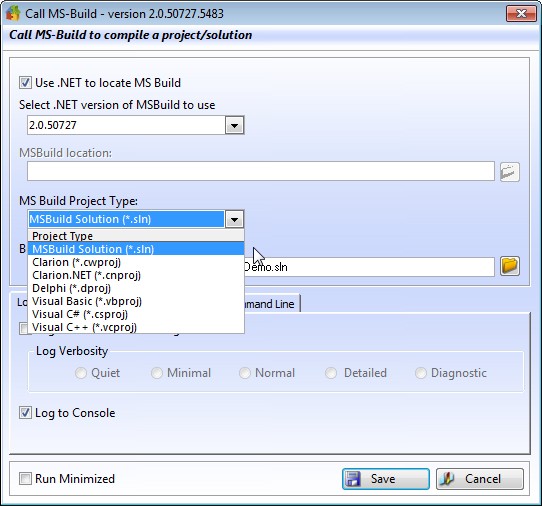Switch to the Command Line tab
542x506 pixels.
click(272, 304)
